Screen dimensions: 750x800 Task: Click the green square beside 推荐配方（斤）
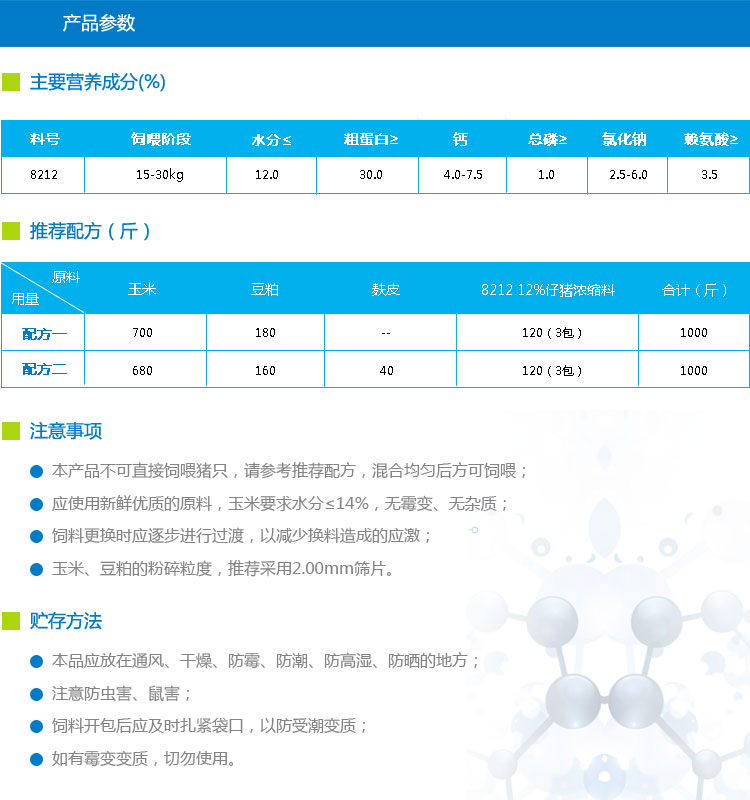(x=11, y=231)
